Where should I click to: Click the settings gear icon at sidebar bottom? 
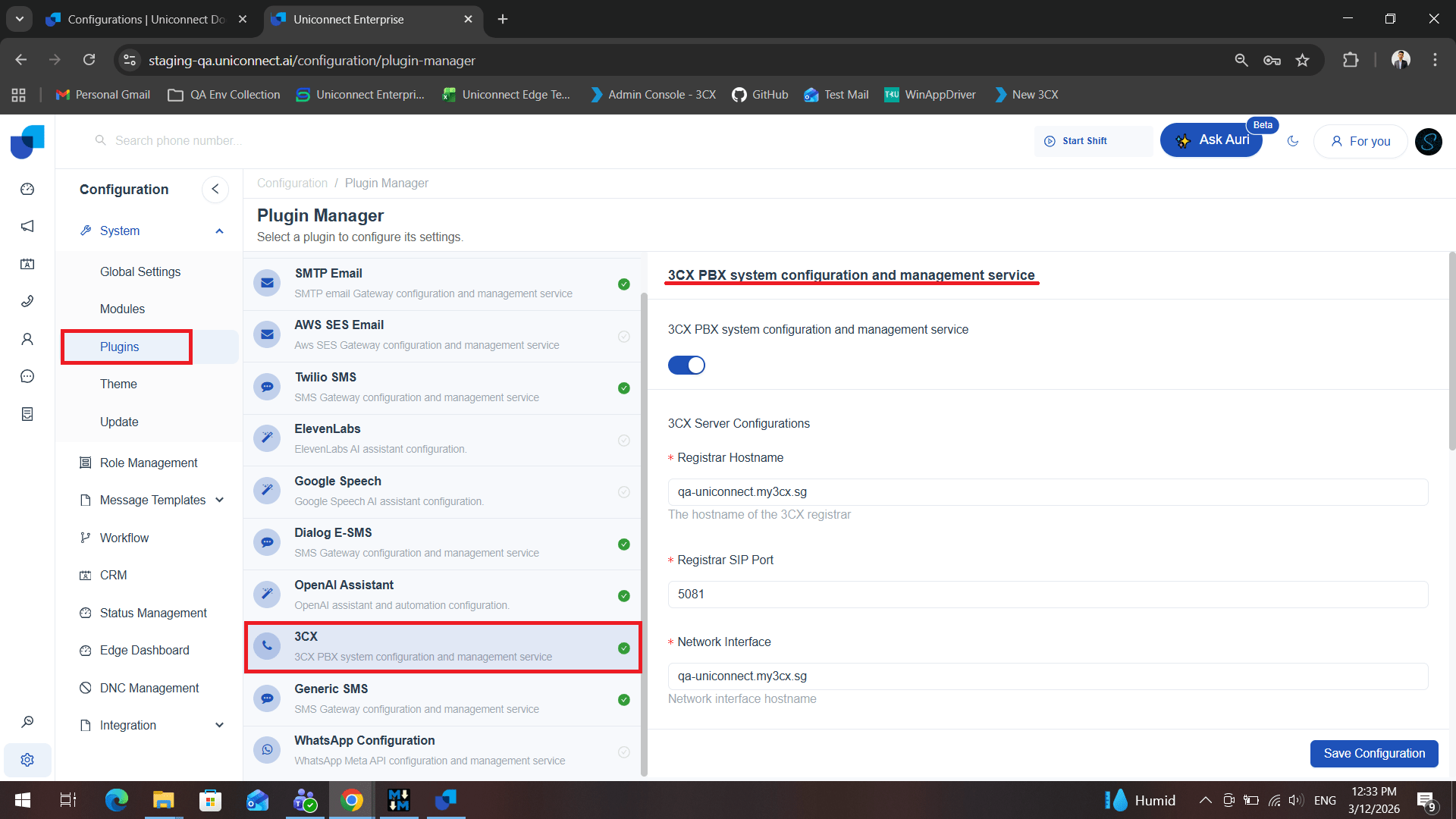(x=27, y=760)
